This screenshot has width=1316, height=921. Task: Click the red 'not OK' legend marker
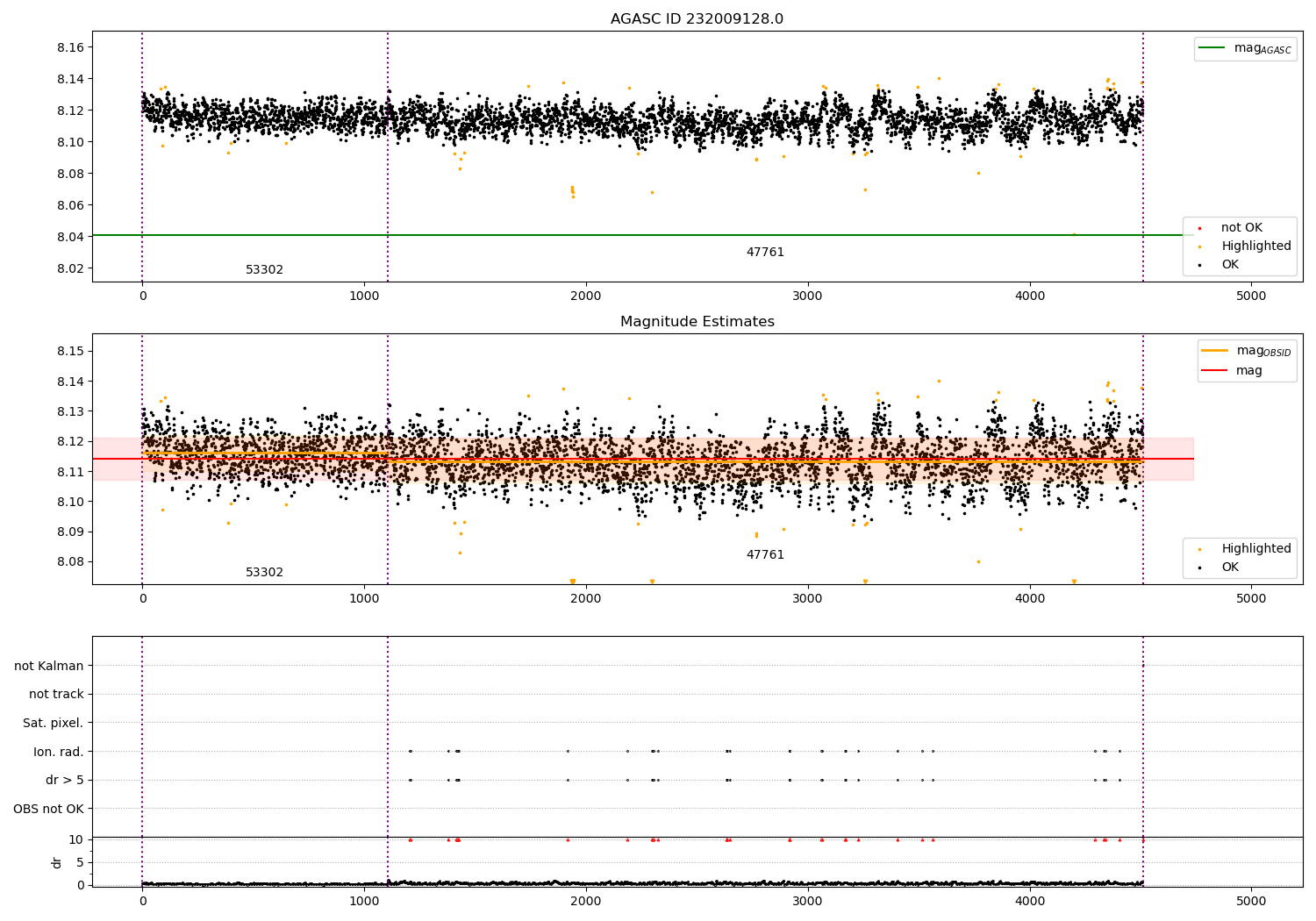(x=1200, y=228)
